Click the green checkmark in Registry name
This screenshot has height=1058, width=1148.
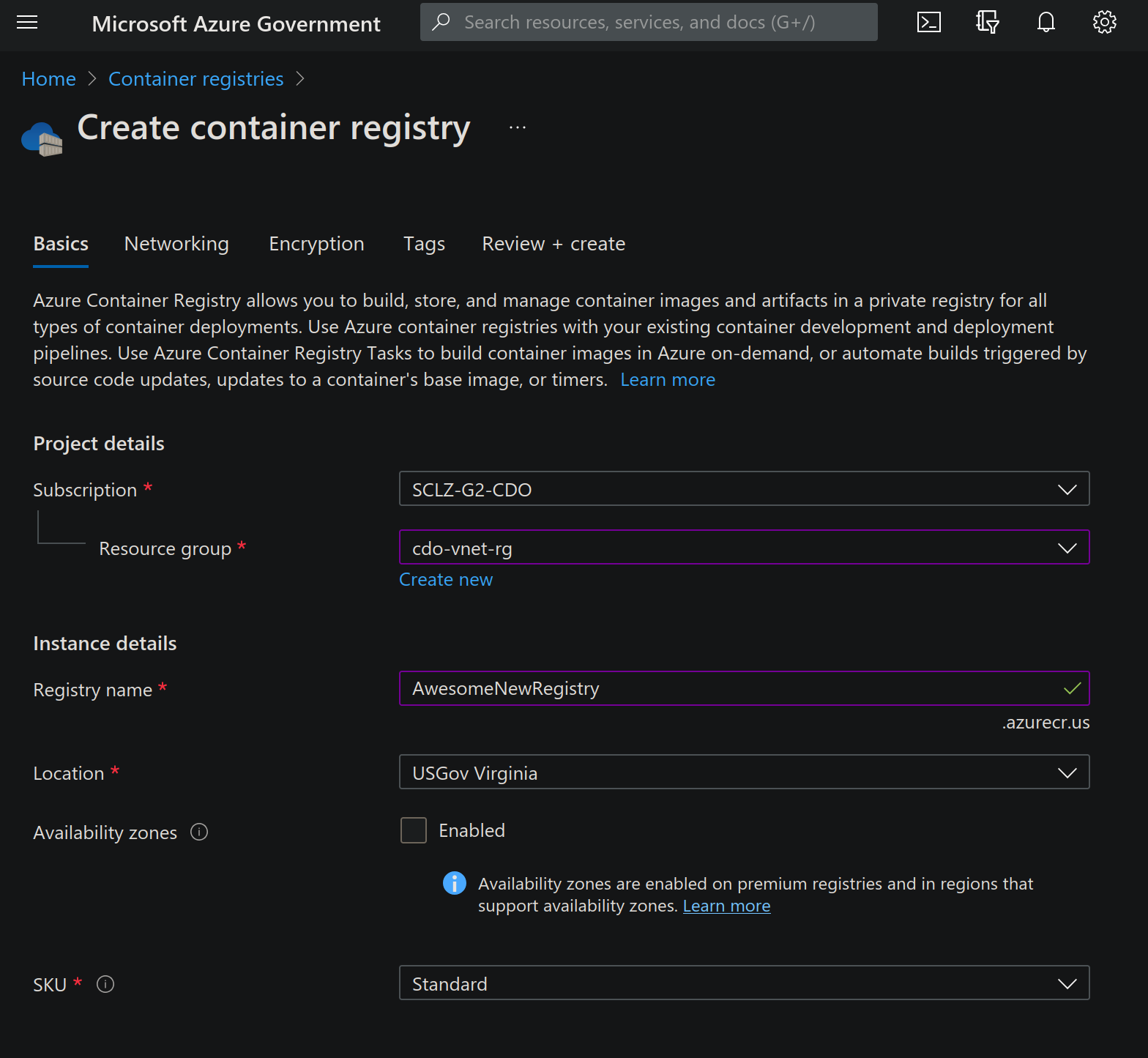[x=1072, y=688]
